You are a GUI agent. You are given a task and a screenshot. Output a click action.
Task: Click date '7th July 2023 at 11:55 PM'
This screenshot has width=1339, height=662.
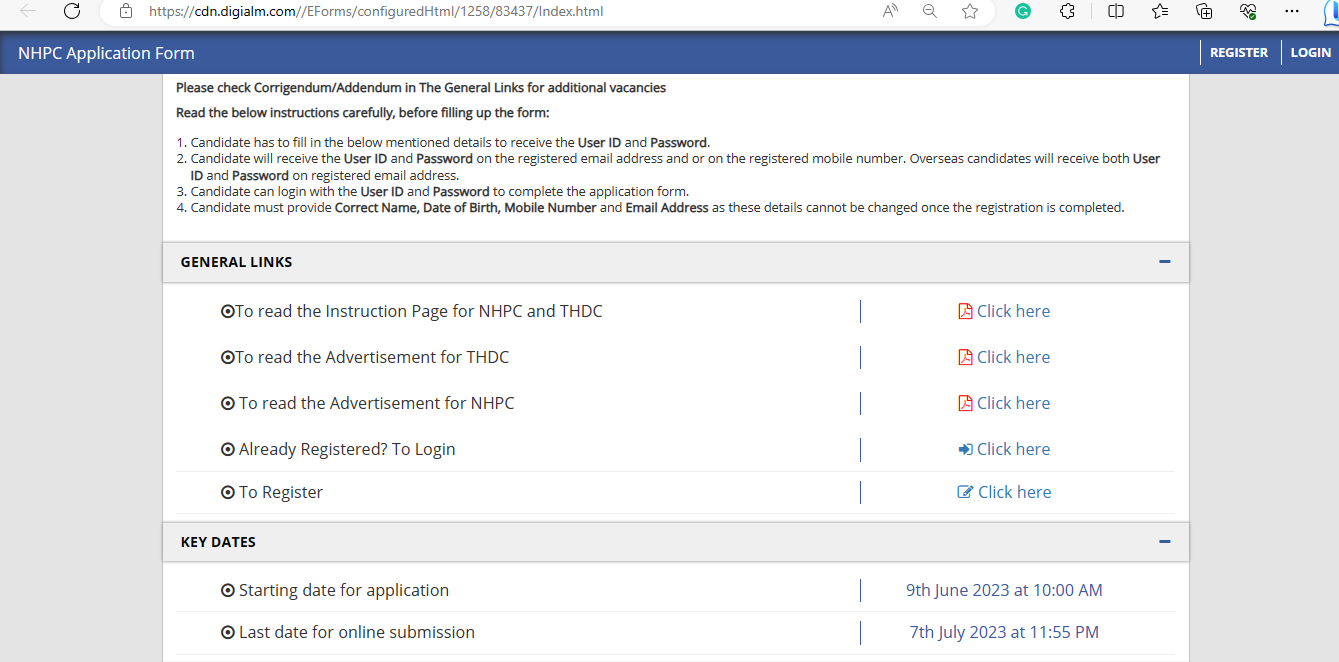(x=1004, y=632)
